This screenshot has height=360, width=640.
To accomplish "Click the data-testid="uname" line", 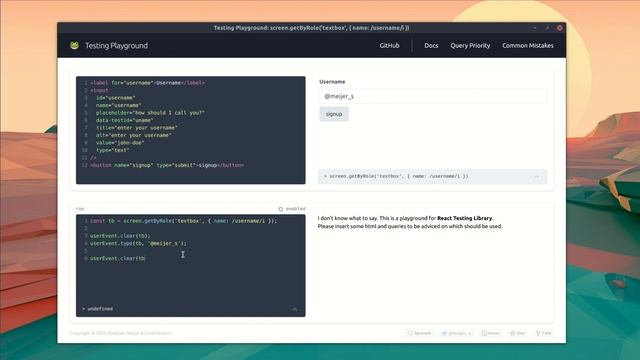I will (x=124, y=120).
